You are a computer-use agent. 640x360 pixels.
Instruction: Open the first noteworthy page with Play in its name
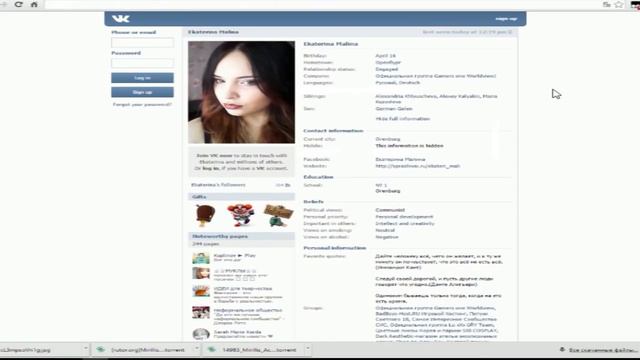[235, 256]
